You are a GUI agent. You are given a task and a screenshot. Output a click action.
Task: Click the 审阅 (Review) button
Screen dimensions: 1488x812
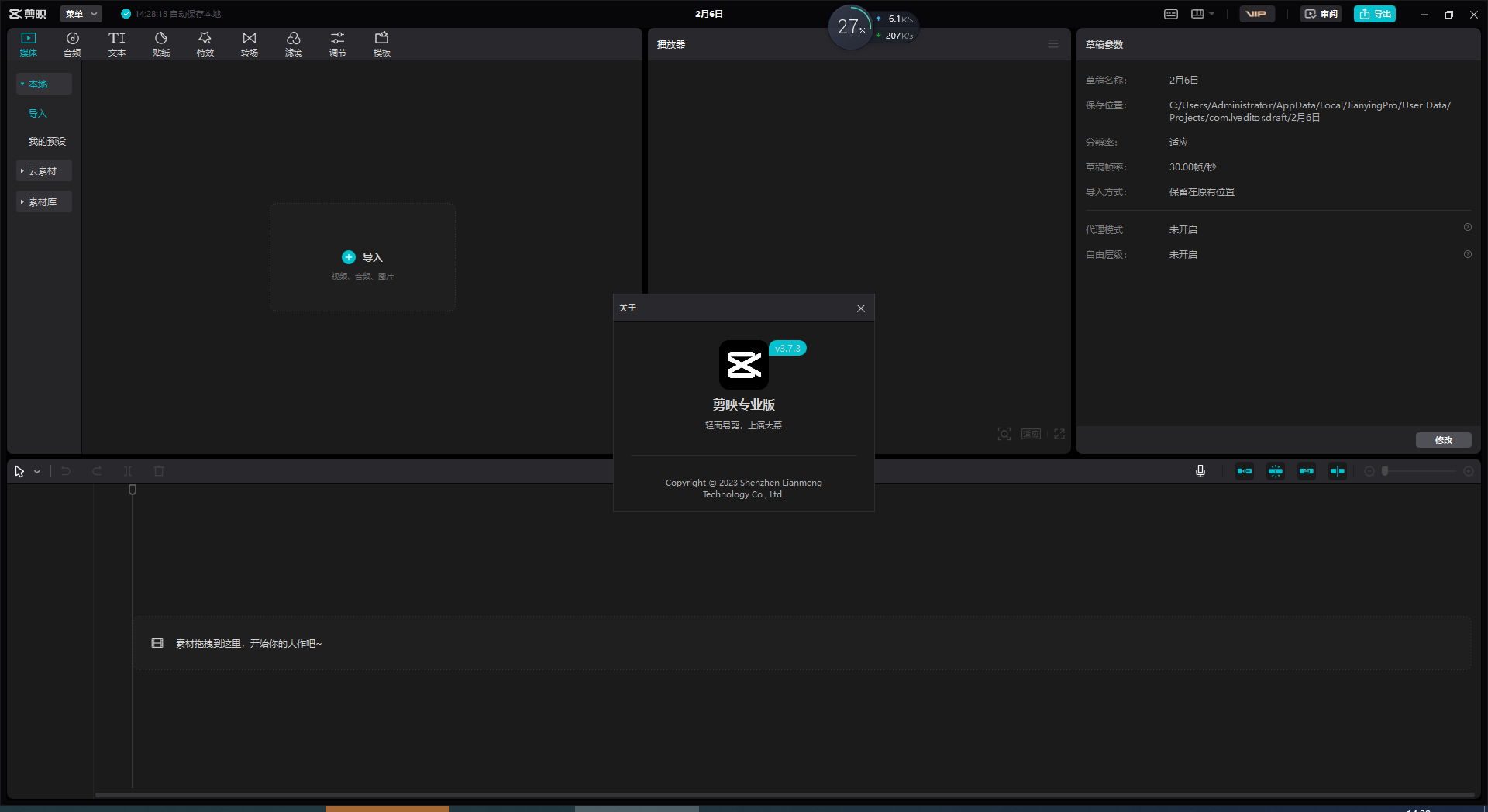pyautogui.click(x=1321, y=14)
